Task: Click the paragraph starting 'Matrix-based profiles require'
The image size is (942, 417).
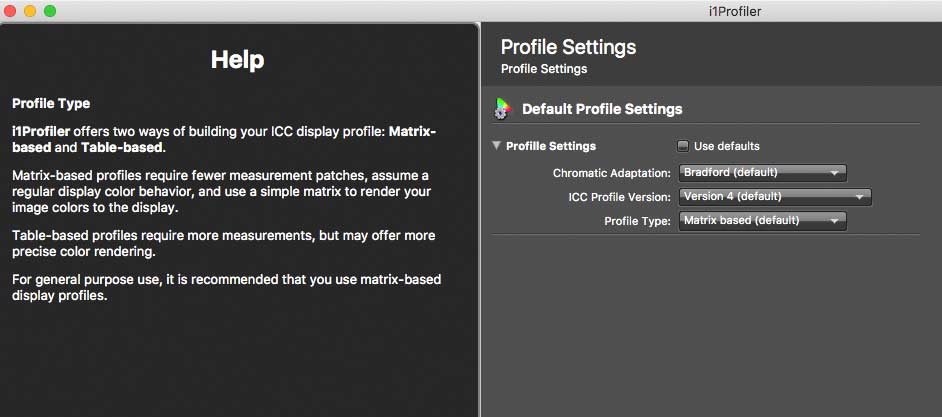Action: pos(222,192)
